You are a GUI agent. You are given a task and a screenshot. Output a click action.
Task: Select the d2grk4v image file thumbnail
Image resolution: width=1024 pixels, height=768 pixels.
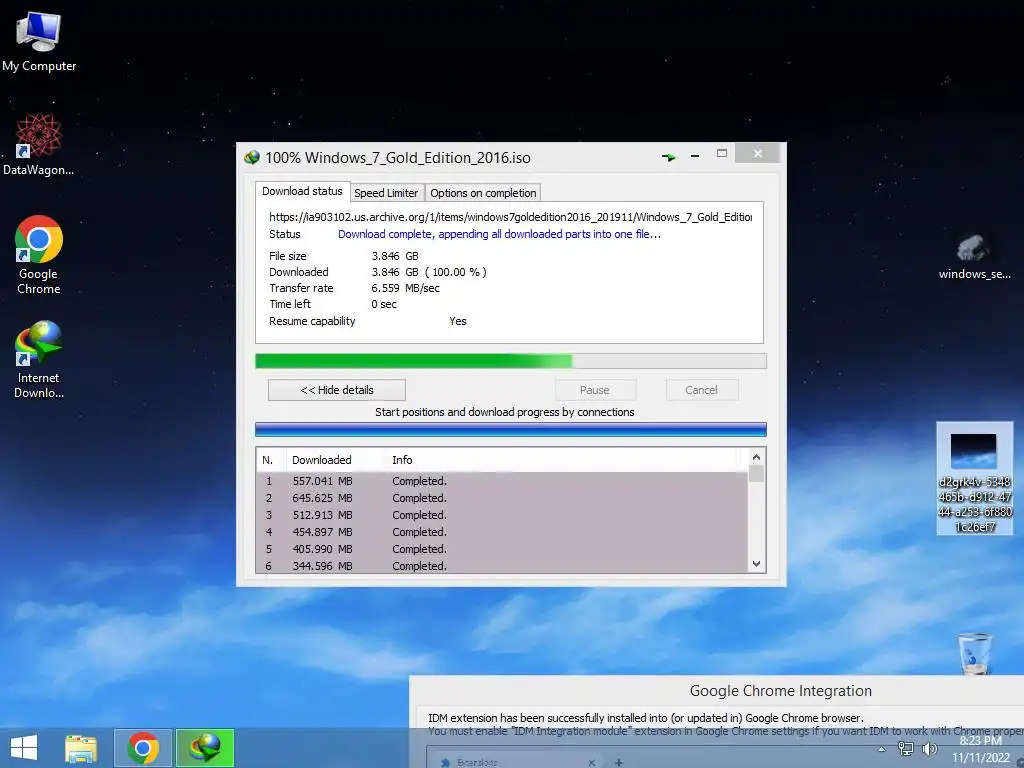(x=974, y=478)
